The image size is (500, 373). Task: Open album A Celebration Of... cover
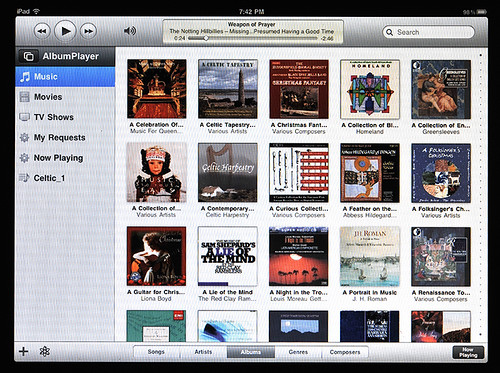(156, 89)
